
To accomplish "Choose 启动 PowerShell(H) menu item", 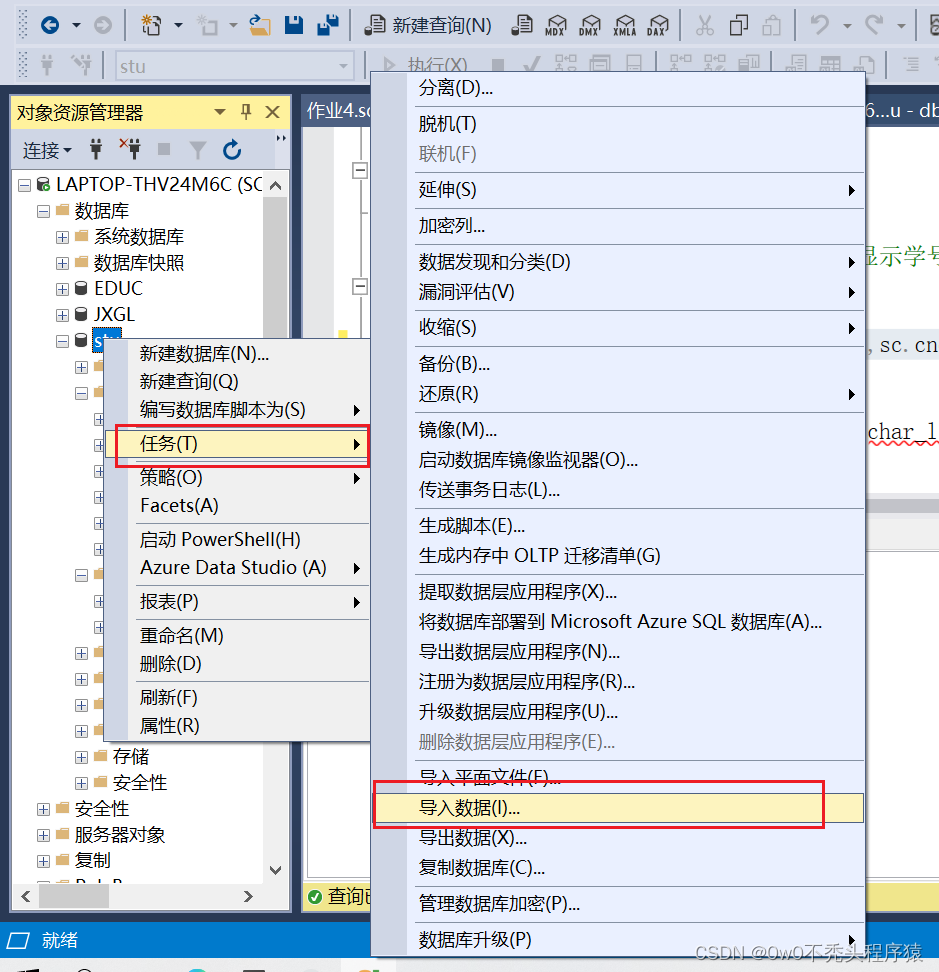I will pyautogui.click(x=238, y=540).
